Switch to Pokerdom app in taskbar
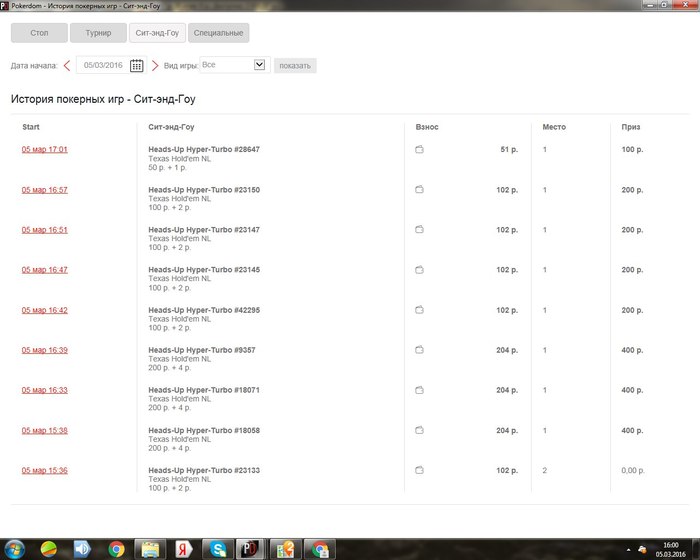Screen dimensions: 700x560 [251, 549]
